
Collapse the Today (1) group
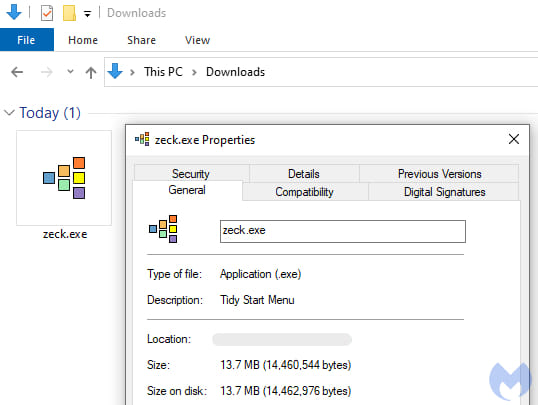pos(9,112)
